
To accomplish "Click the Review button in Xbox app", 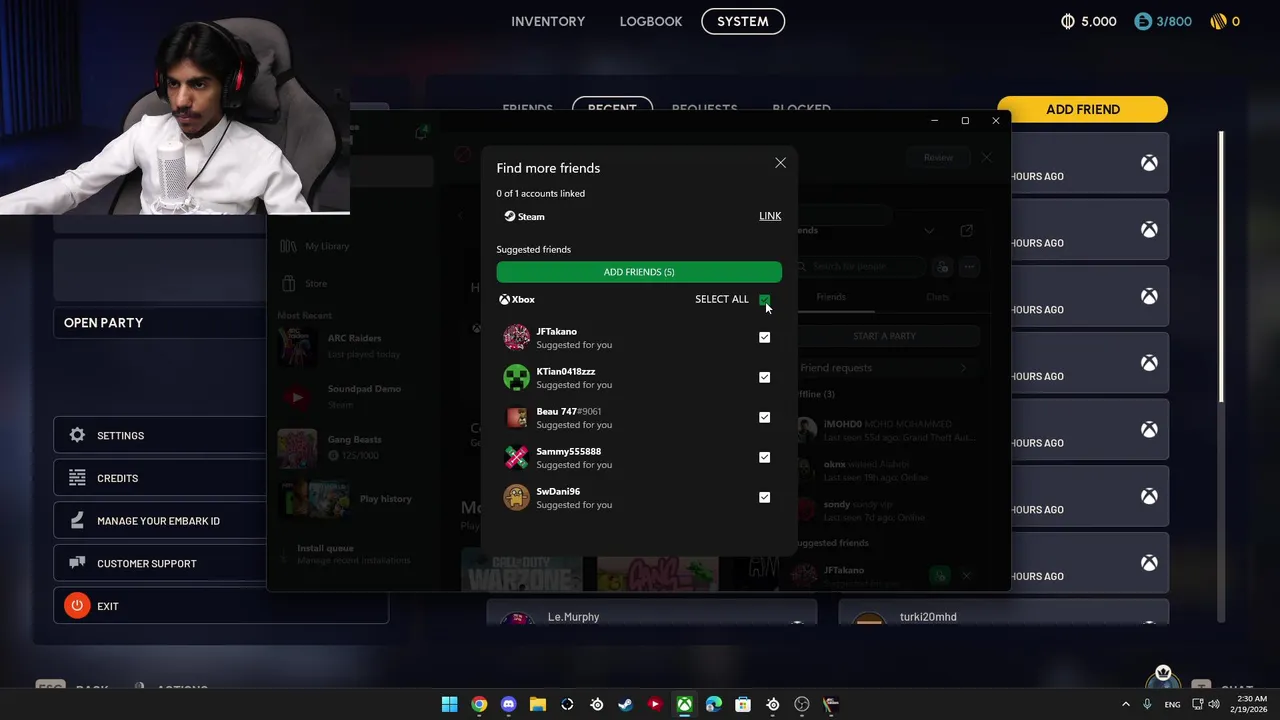I will 938,157.
